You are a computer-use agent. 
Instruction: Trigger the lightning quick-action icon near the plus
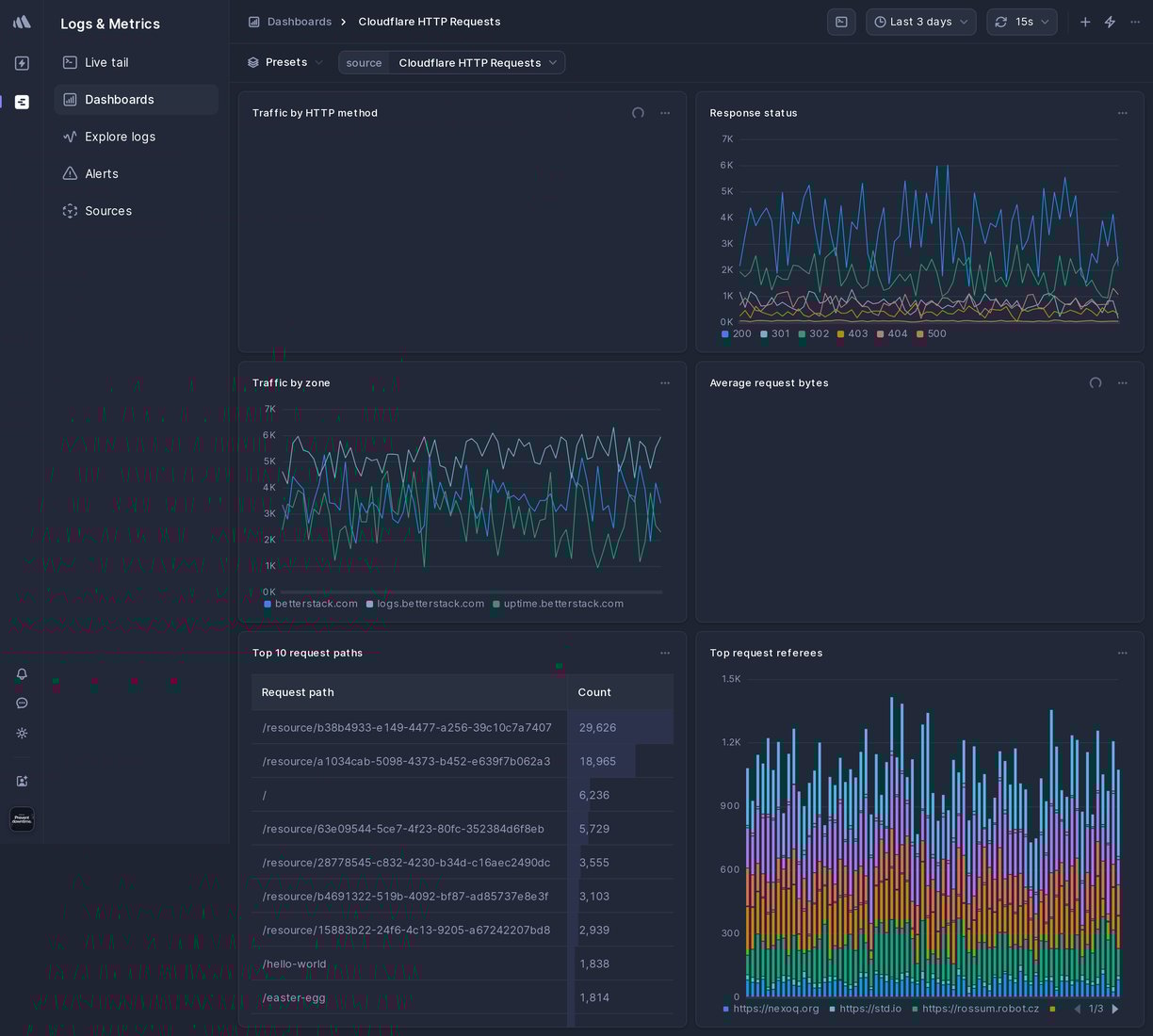(x=1110, y=22)
